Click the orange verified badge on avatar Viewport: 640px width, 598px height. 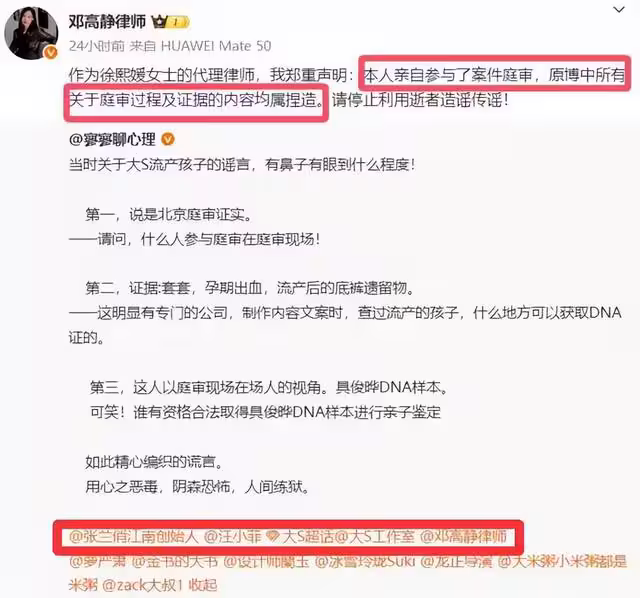tap(51, 52)
